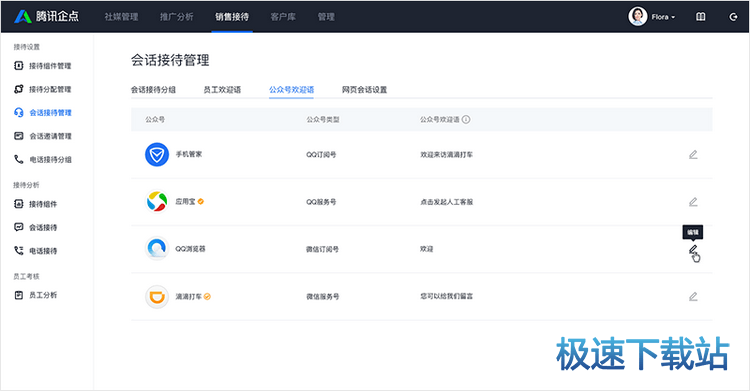The width and height of the screenshot is (750, 391).
Task: Click the 微信订阅号 type cell
Action: [322, 249]
